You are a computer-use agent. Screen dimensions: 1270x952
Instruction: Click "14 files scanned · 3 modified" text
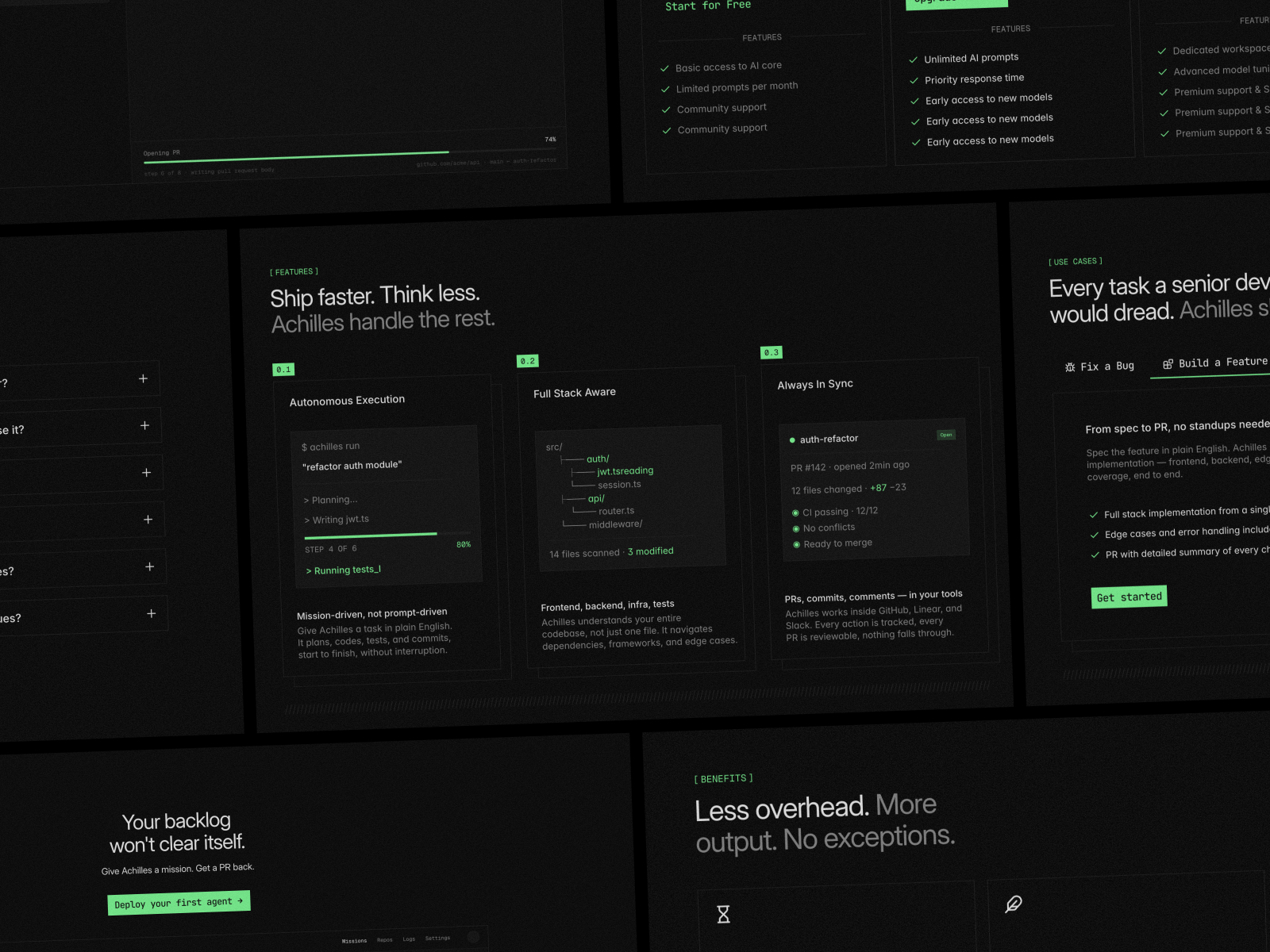[x=611, y=552]
